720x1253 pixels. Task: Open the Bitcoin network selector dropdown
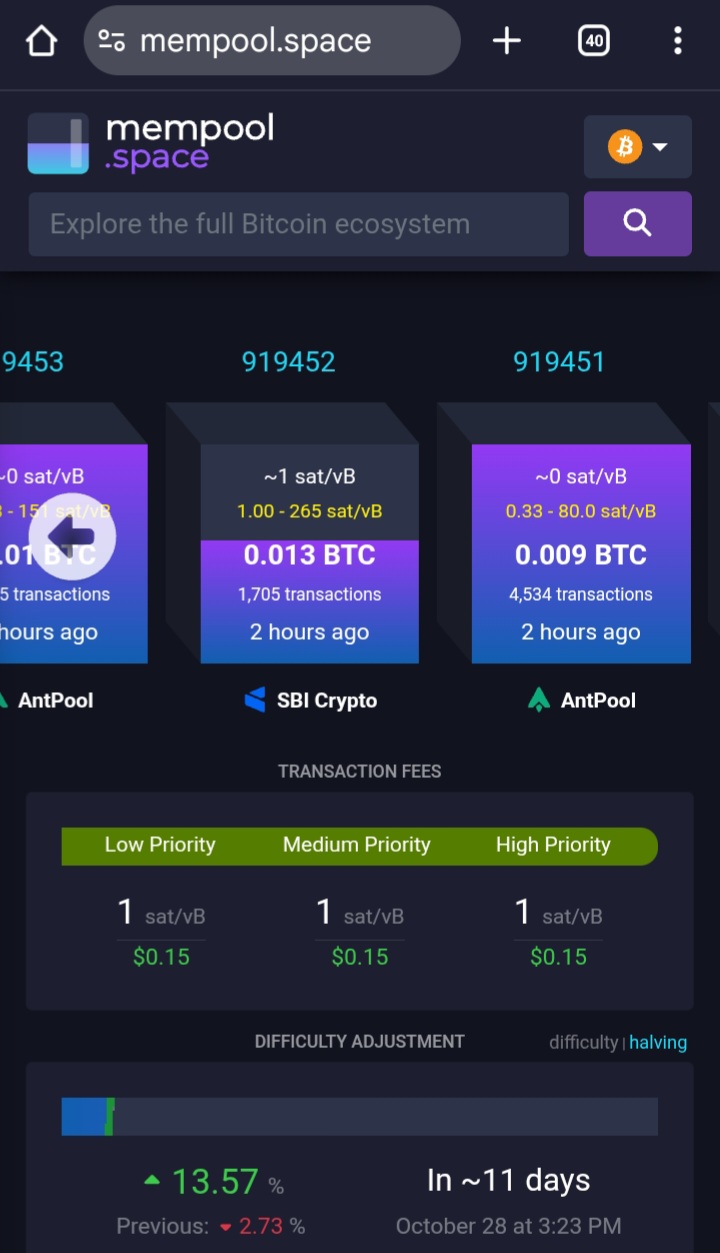(x=637, y=148)
